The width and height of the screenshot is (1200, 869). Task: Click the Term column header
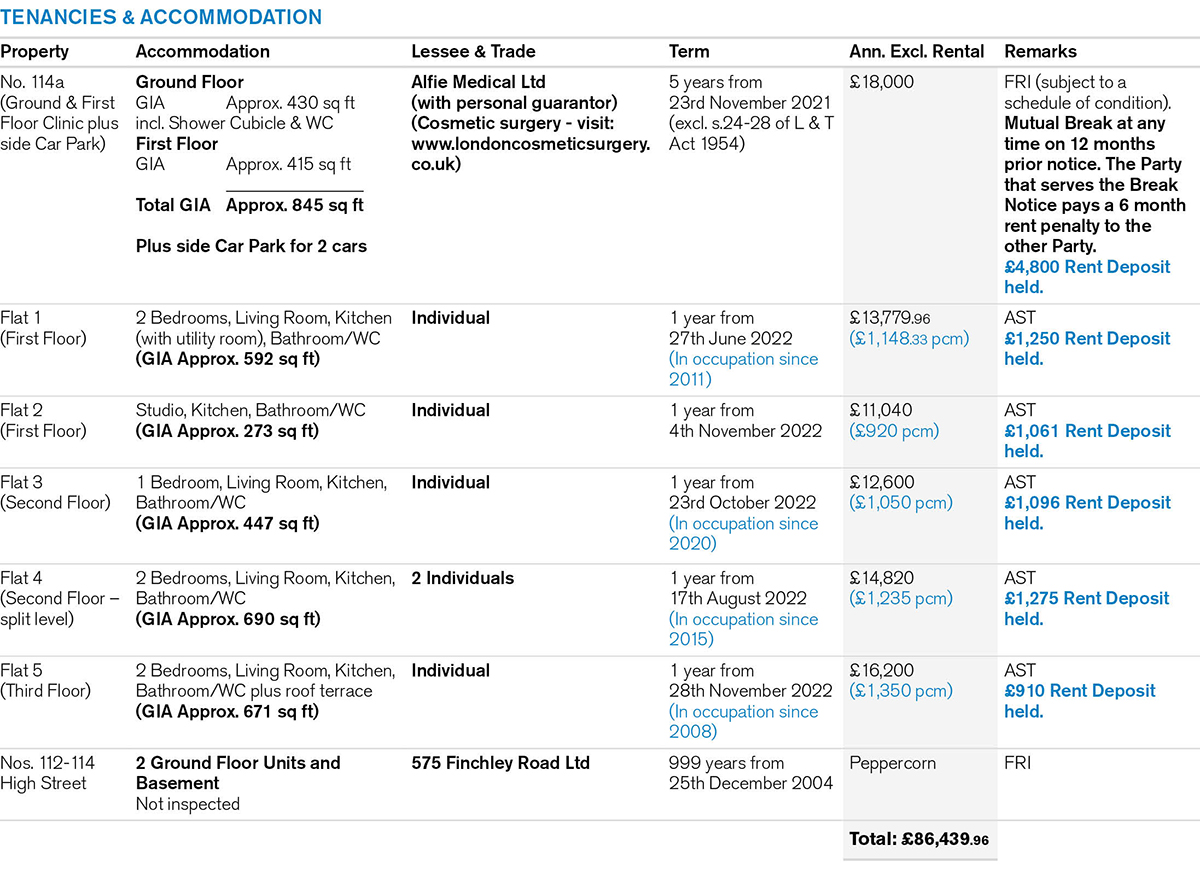[689, 51]
